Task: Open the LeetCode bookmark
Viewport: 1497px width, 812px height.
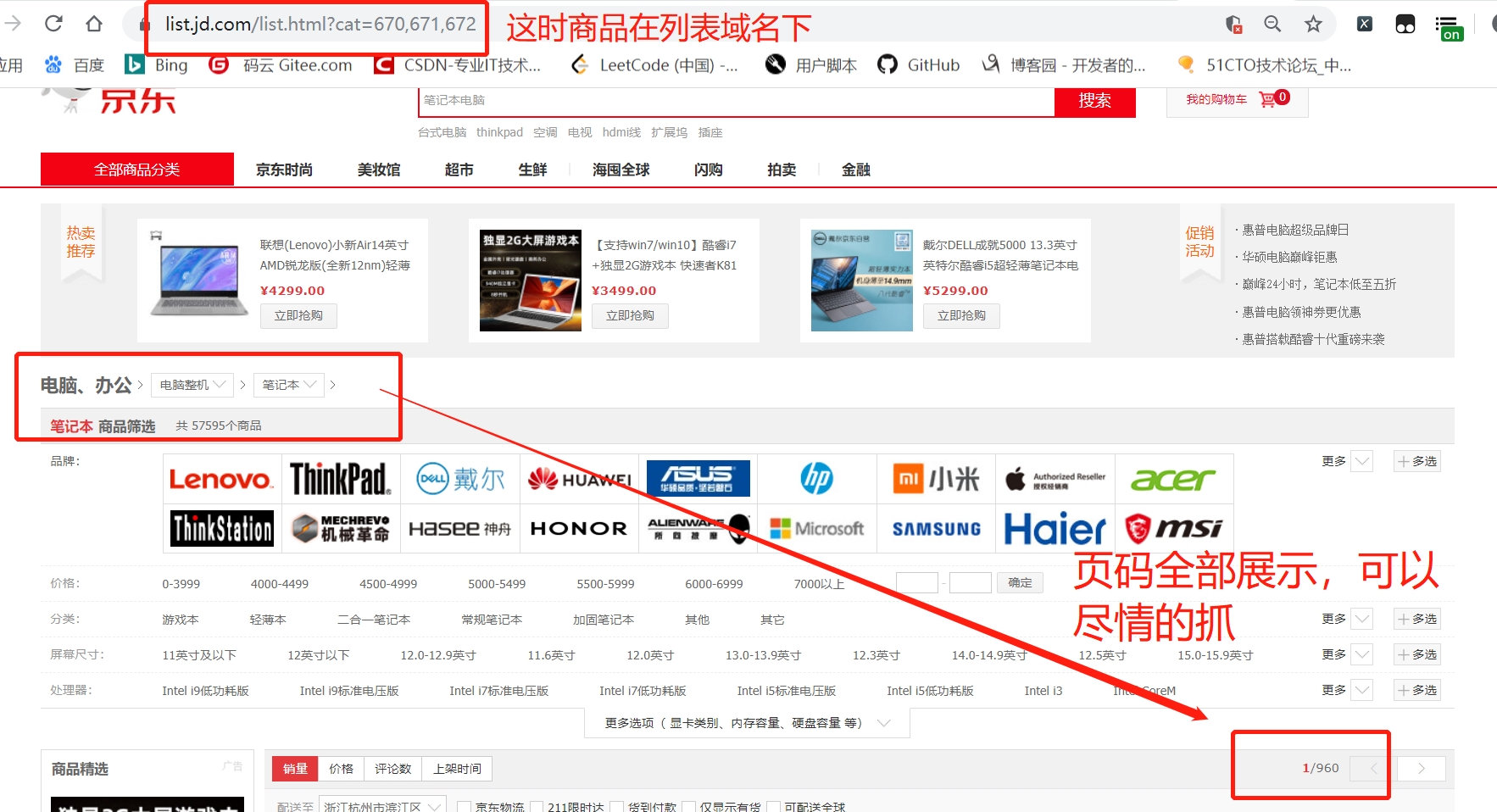Action: pos(654,65)
